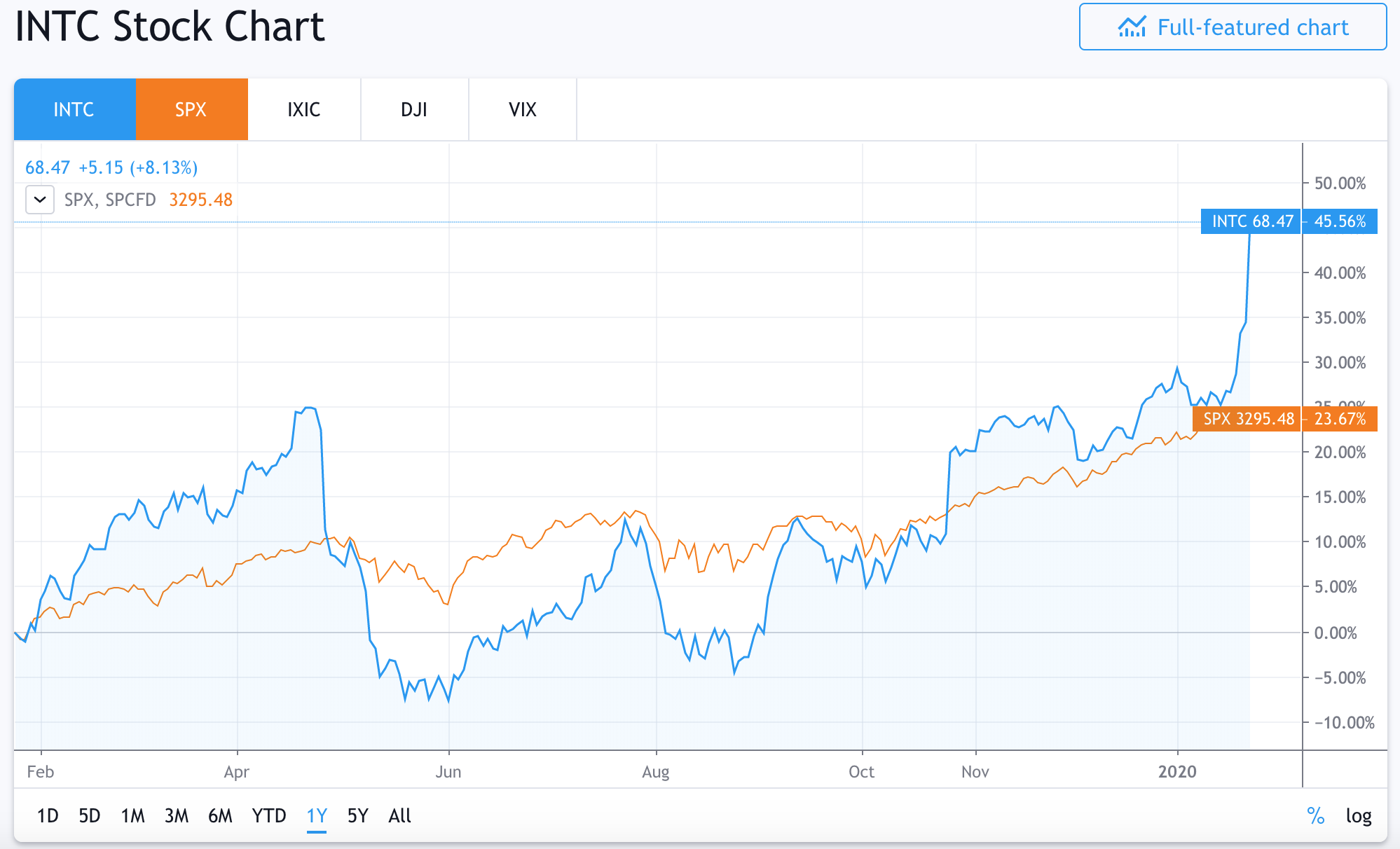Click the Apr date label
Image resolution: width=1400 pixels, height=849 pixels.
tap(237, 772)
